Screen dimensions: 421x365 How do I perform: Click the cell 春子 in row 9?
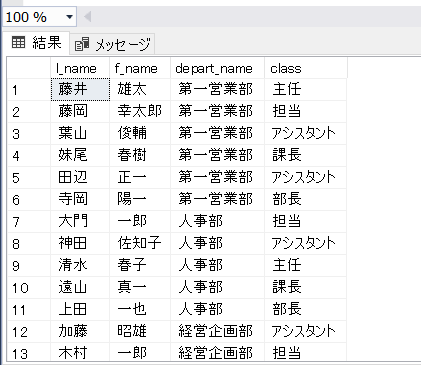[x=140, y=265]
